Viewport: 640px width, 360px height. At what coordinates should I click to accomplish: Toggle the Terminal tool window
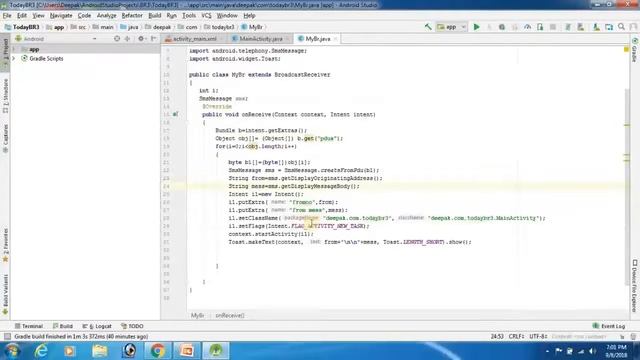pos(29,326)
